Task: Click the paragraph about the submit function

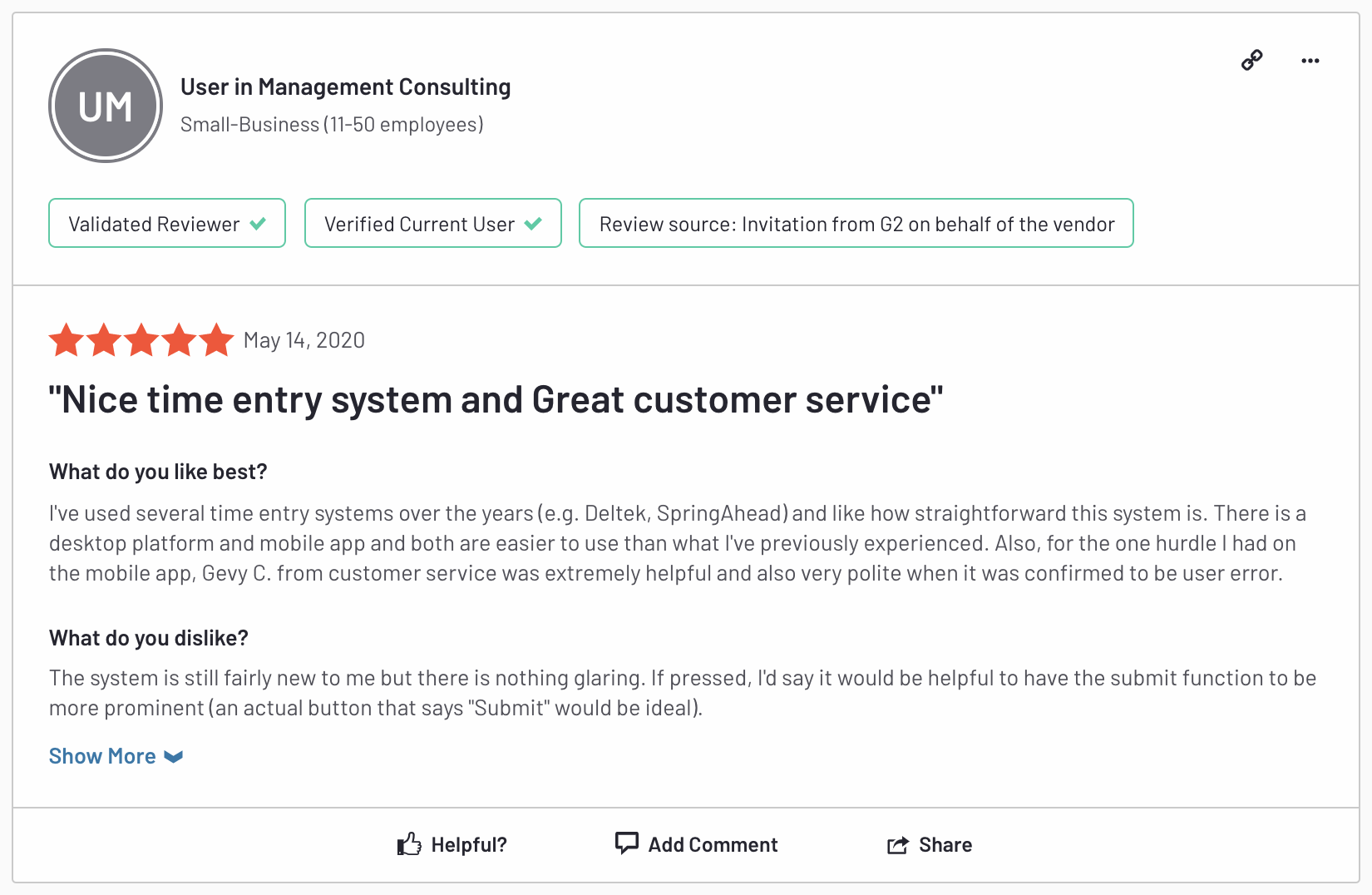Action: pyautogui.click(x=682, y=693)
